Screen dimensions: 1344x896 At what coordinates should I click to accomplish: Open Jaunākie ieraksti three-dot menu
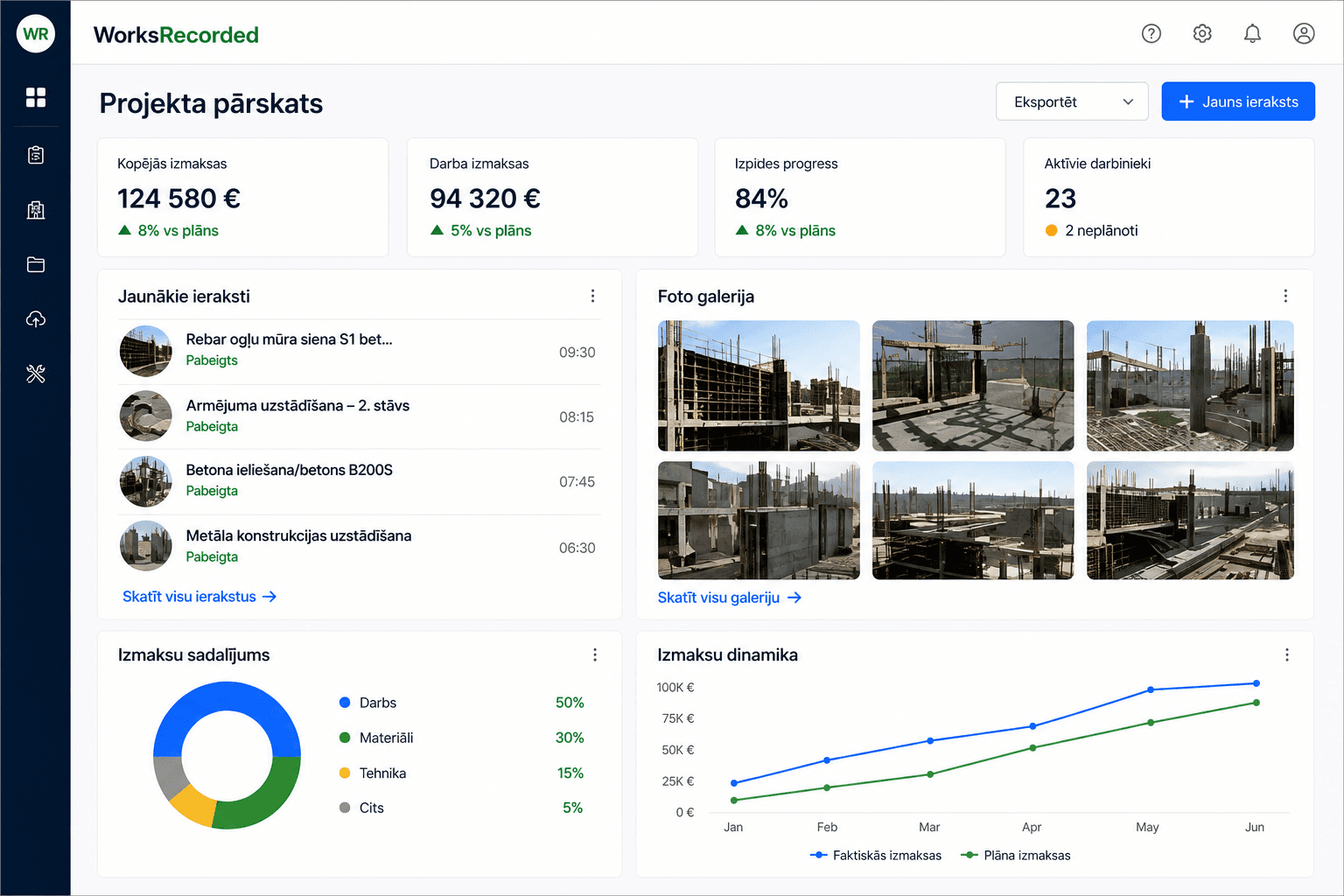click(592, 296)
